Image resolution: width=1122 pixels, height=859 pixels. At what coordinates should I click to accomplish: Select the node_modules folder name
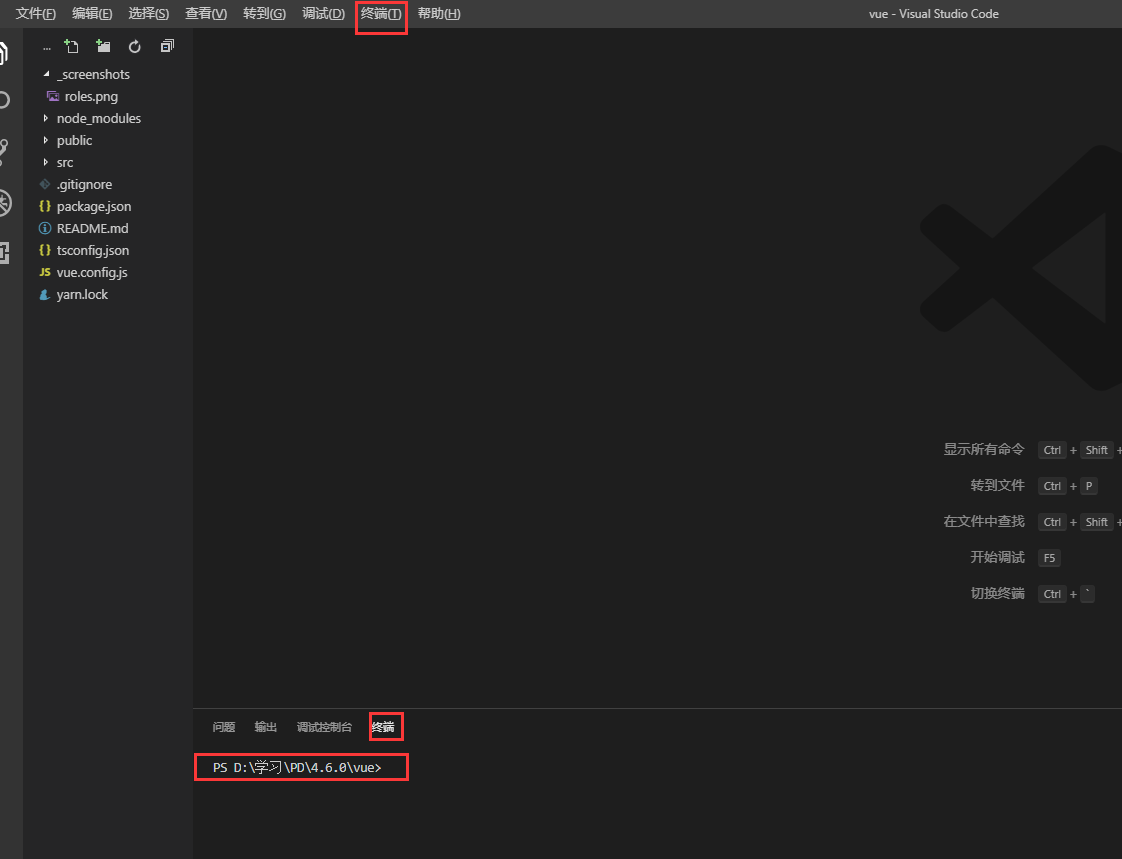(99, 118)
